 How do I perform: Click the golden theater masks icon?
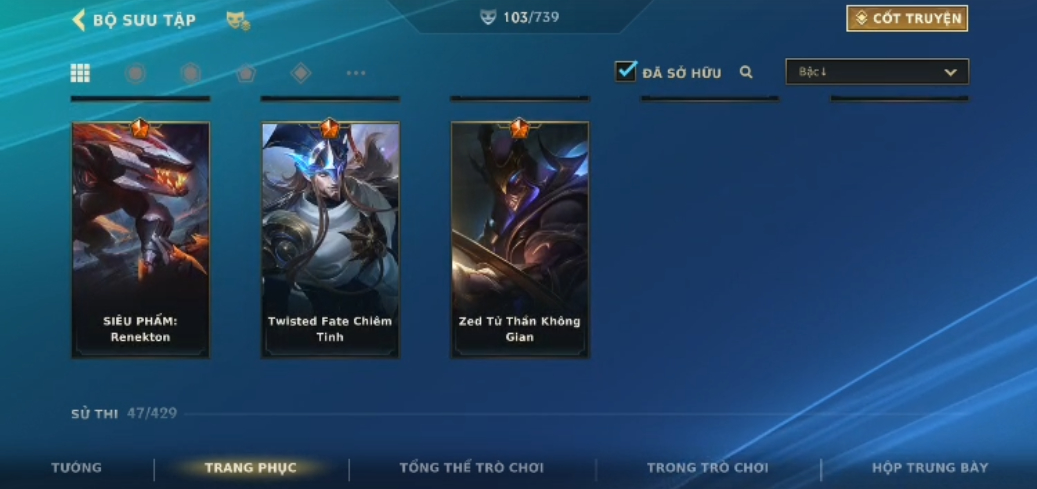(237, 21)
